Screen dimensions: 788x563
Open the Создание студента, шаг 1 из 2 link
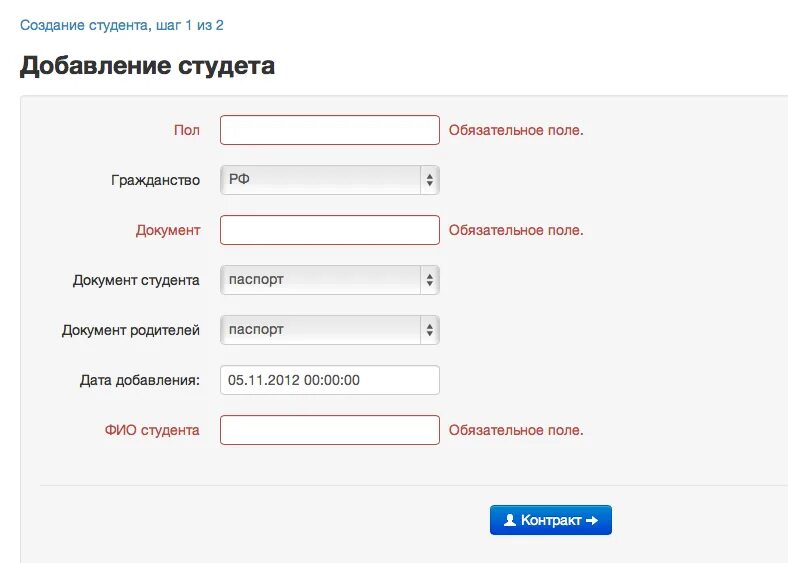tap(122, 25)
